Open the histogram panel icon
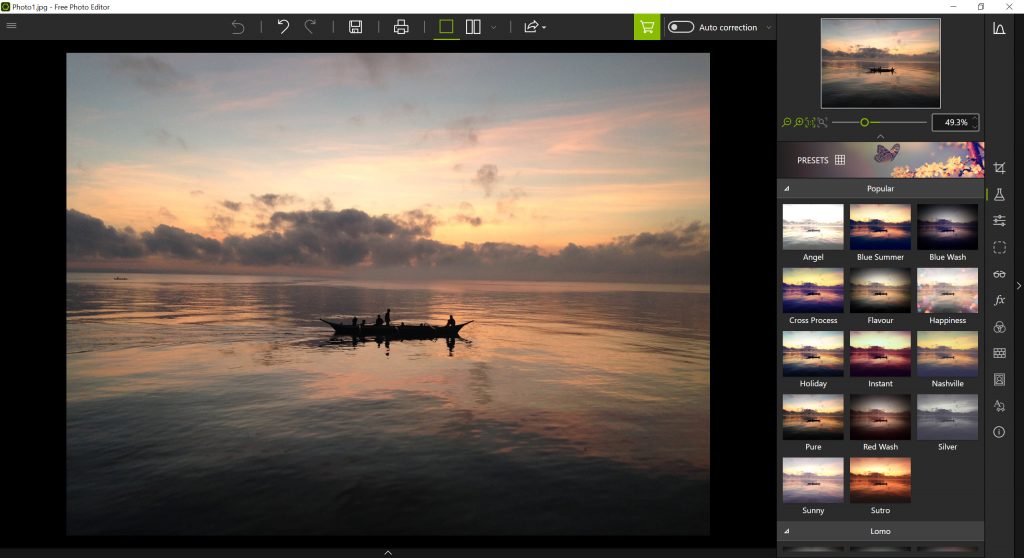This screenshot has height=558, width=1024. pyautogui.click(x=999, y=28)
